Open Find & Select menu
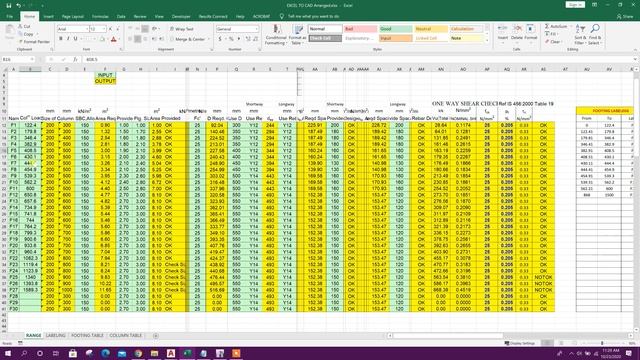This screenshot has height=360, width=640. click(595, 35)
